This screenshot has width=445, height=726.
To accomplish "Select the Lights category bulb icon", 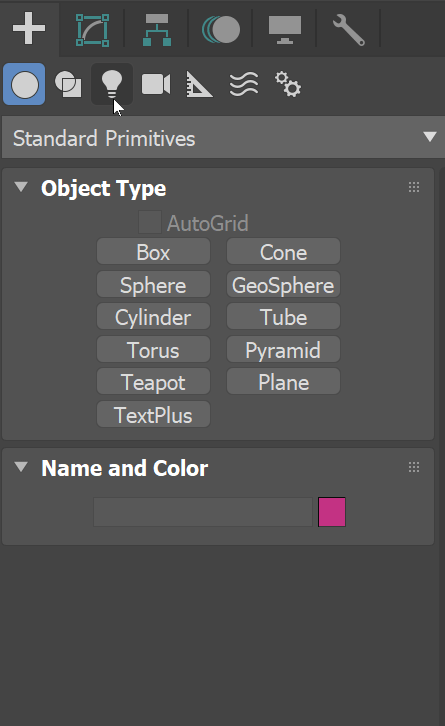I will point(112,84).
